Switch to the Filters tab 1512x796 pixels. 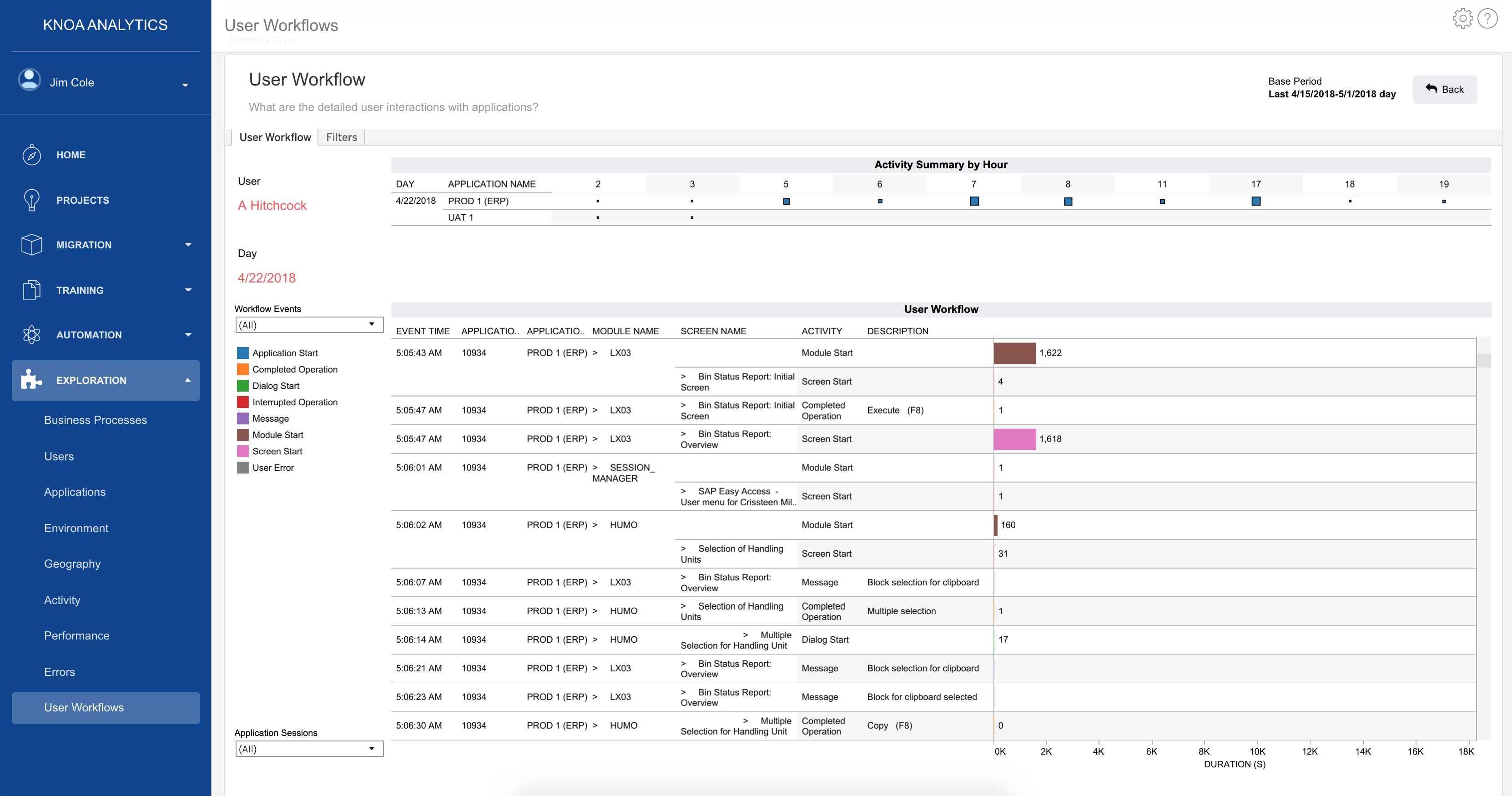[342, 137]
